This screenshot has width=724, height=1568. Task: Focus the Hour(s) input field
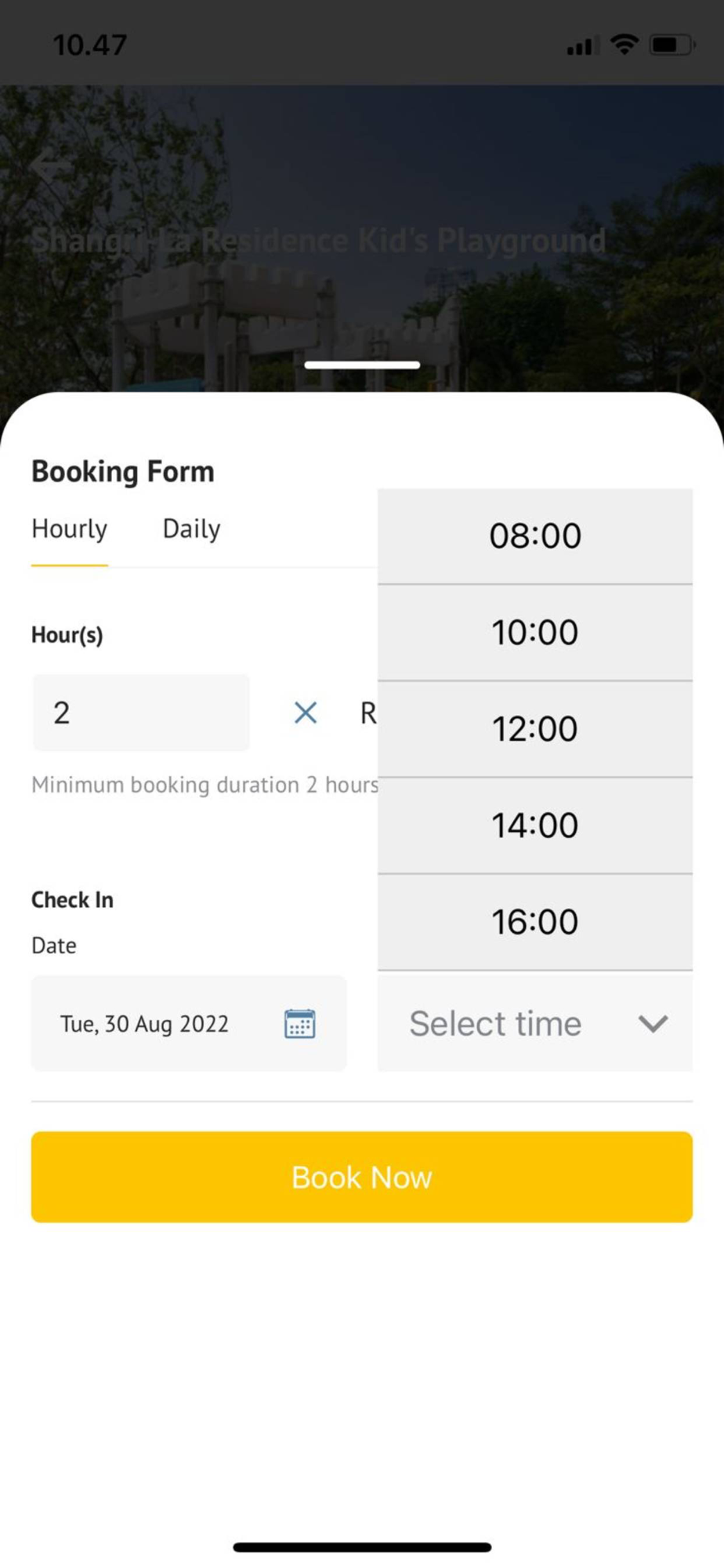[x=141, y=713]
